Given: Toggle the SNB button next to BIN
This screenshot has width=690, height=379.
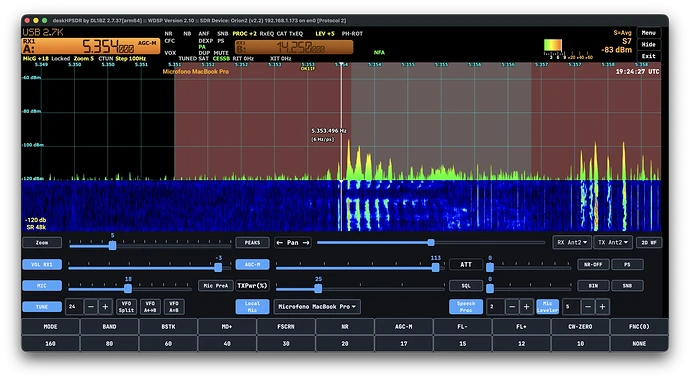Looking at the screenshot, I should pyautogui.click(x=627, y=286).
